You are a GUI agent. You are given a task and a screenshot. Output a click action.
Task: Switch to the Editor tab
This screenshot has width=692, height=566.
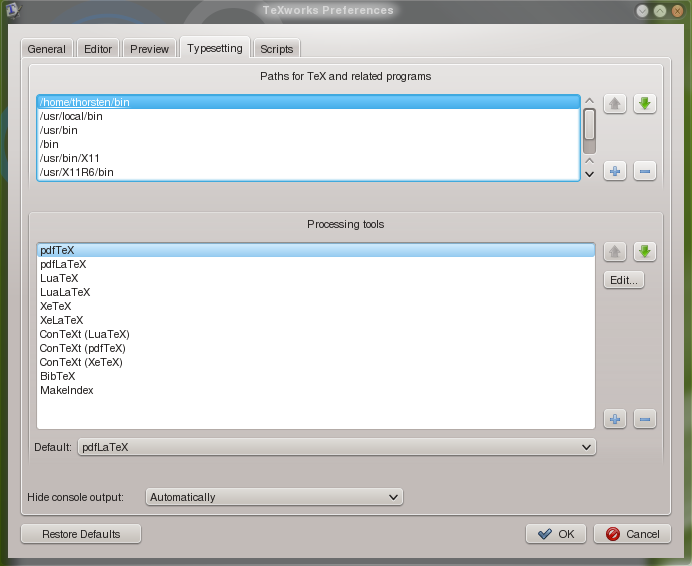tap(98, 49)
